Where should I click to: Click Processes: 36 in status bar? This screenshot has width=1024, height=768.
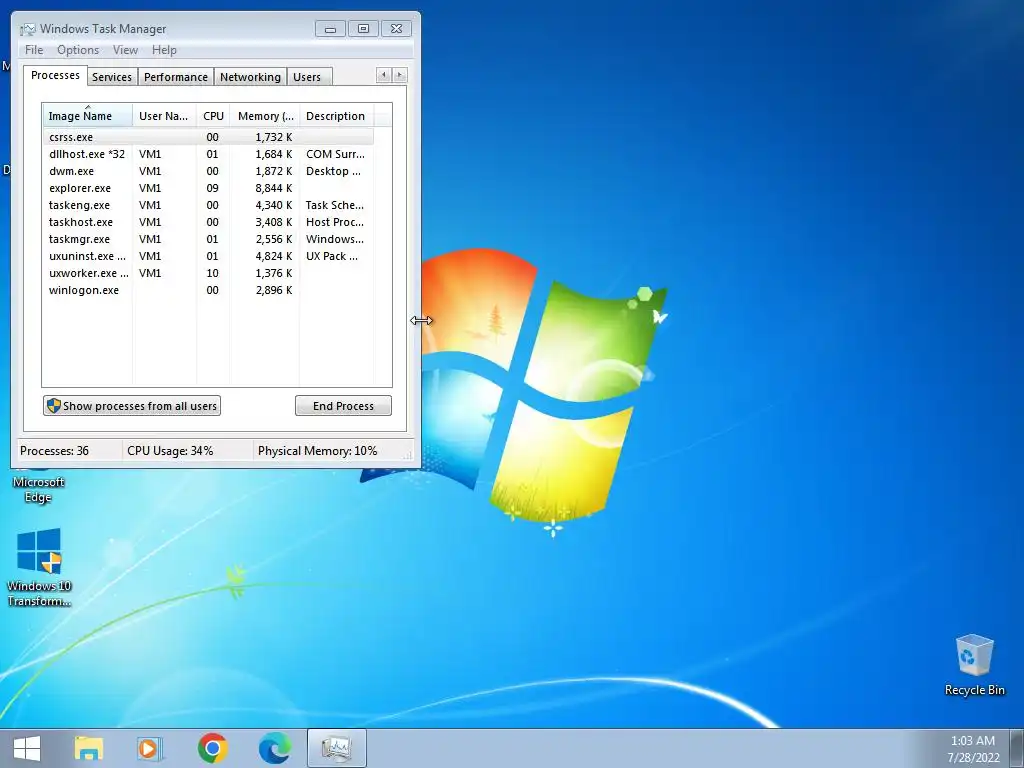coord(54,451)
